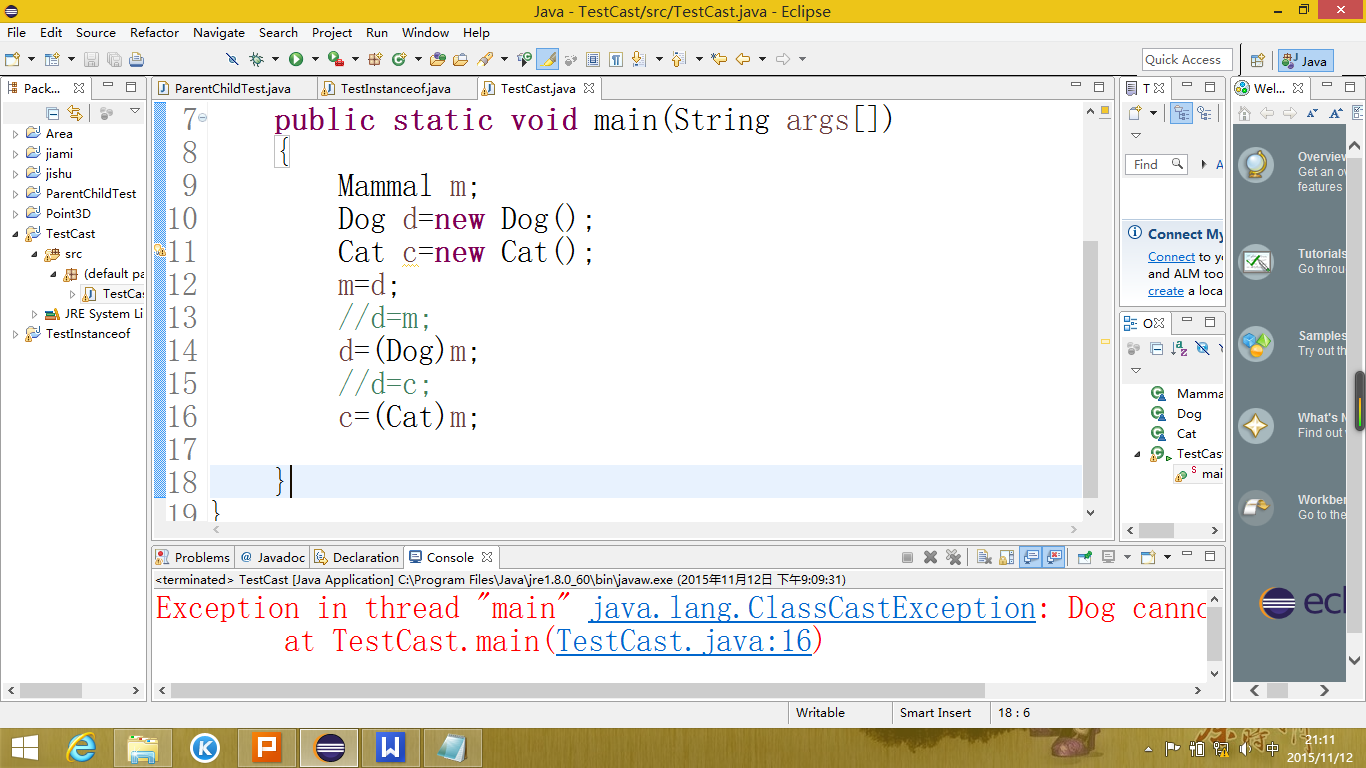Screen dimensions: 1366x768
Task: Expand JRE System Library node
Action: [34, 313]
